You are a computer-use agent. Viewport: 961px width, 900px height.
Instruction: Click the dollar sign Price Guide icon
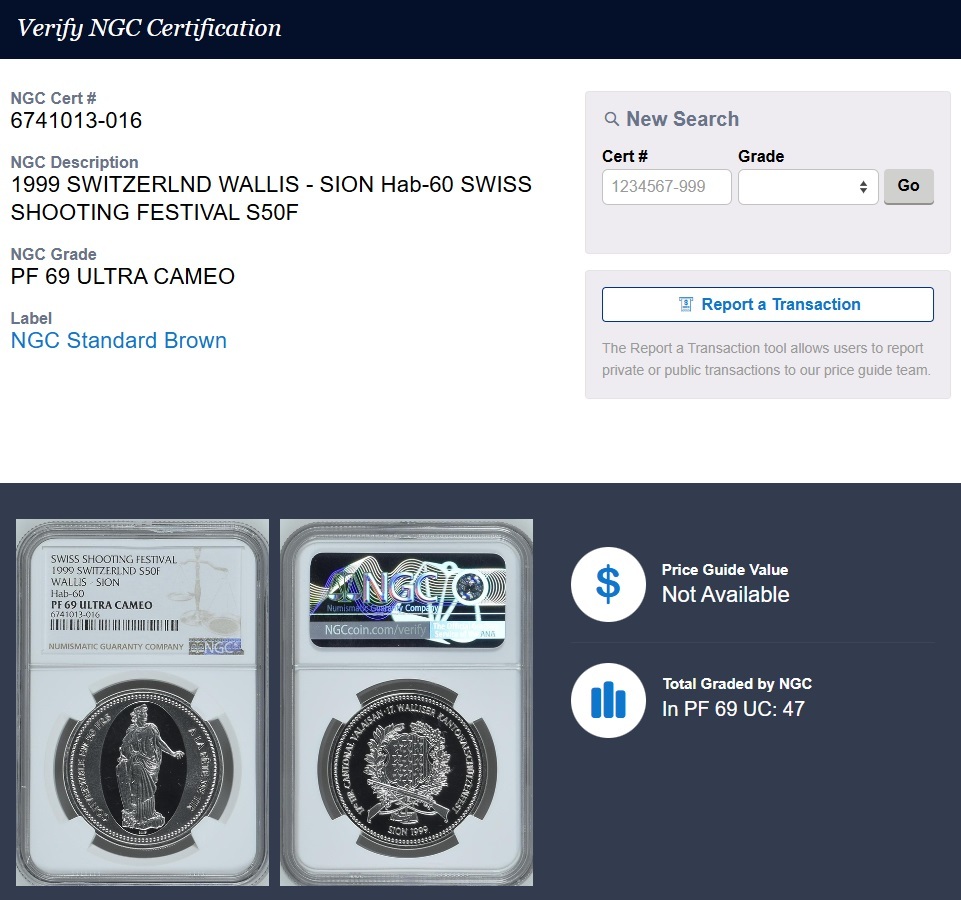click(608, 584)
